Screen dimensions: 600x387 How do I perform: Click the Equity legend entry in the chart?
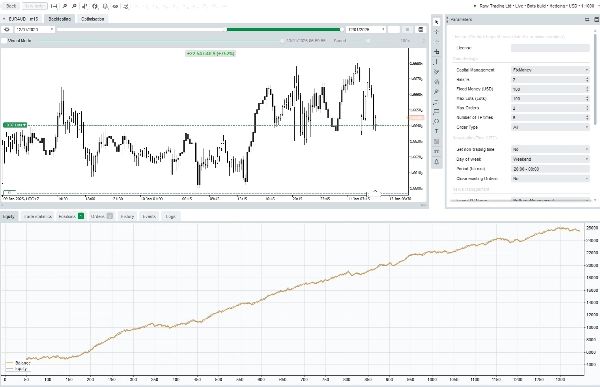[17, 369]
